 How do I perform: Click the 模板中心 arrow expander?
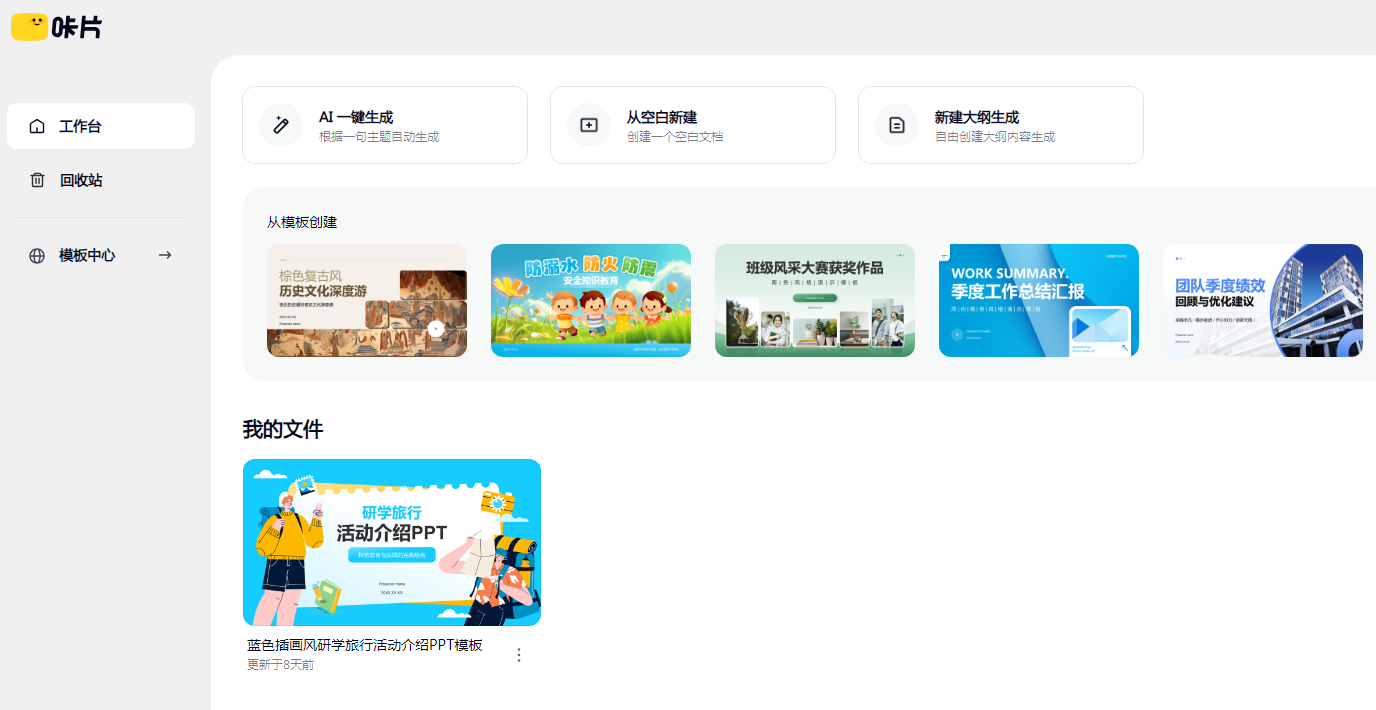click(165, 255)
